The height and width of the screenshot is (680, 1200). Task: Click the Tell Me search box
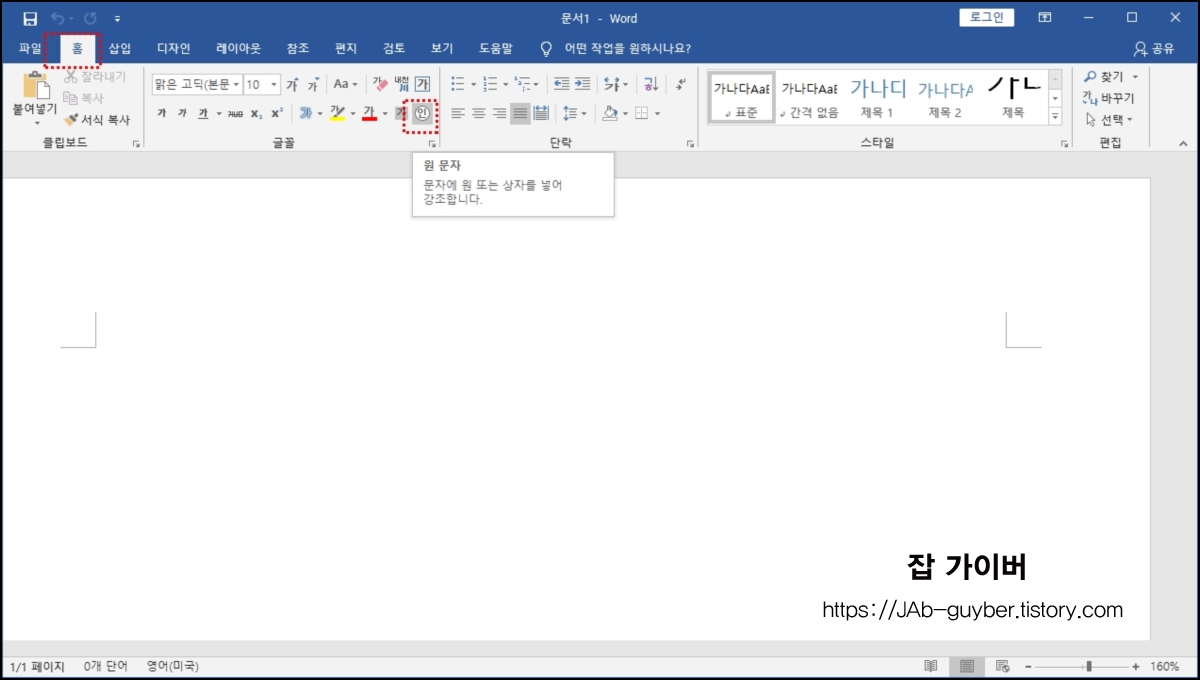(x=615, y=48)
